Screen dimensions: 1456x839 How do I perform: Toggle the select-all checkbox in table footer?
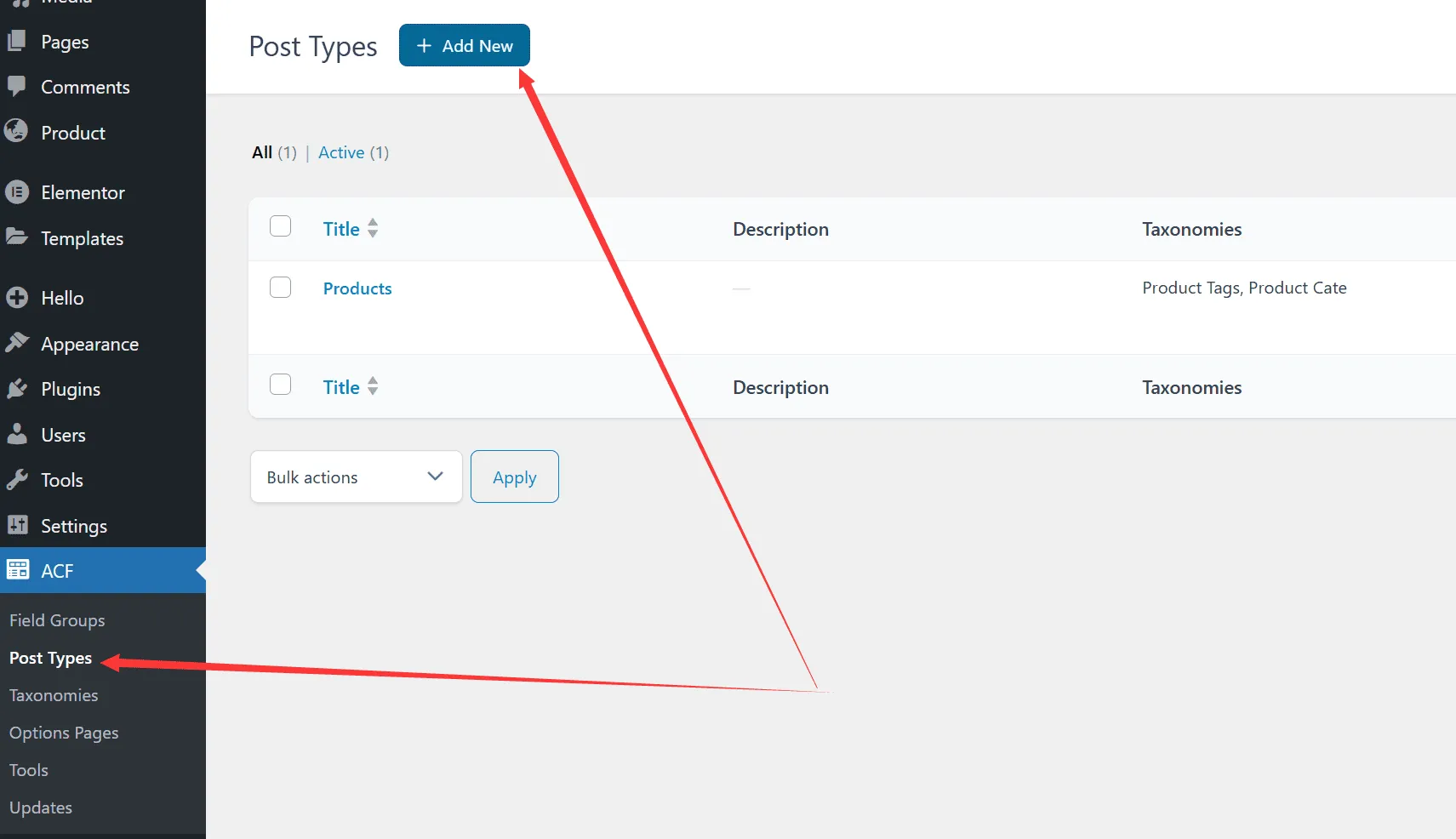[280, 385]
